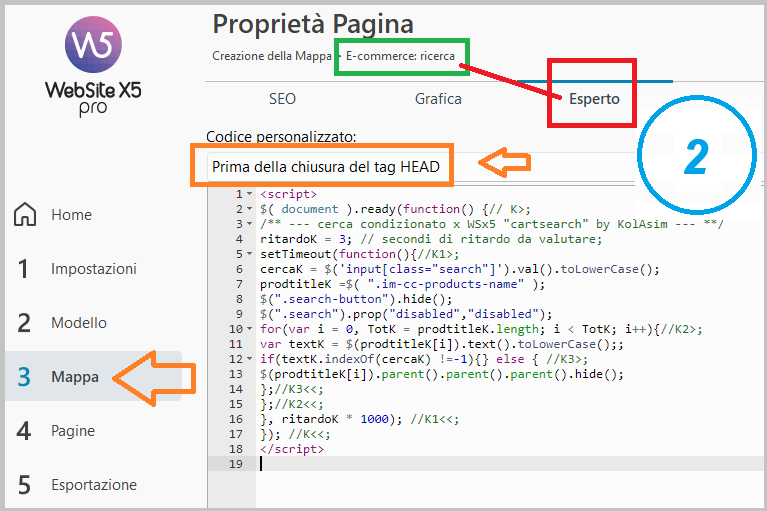Screen dimensions: 767x511
Task: Collapse code fold arrow on line 1
Action: point(249,194)
